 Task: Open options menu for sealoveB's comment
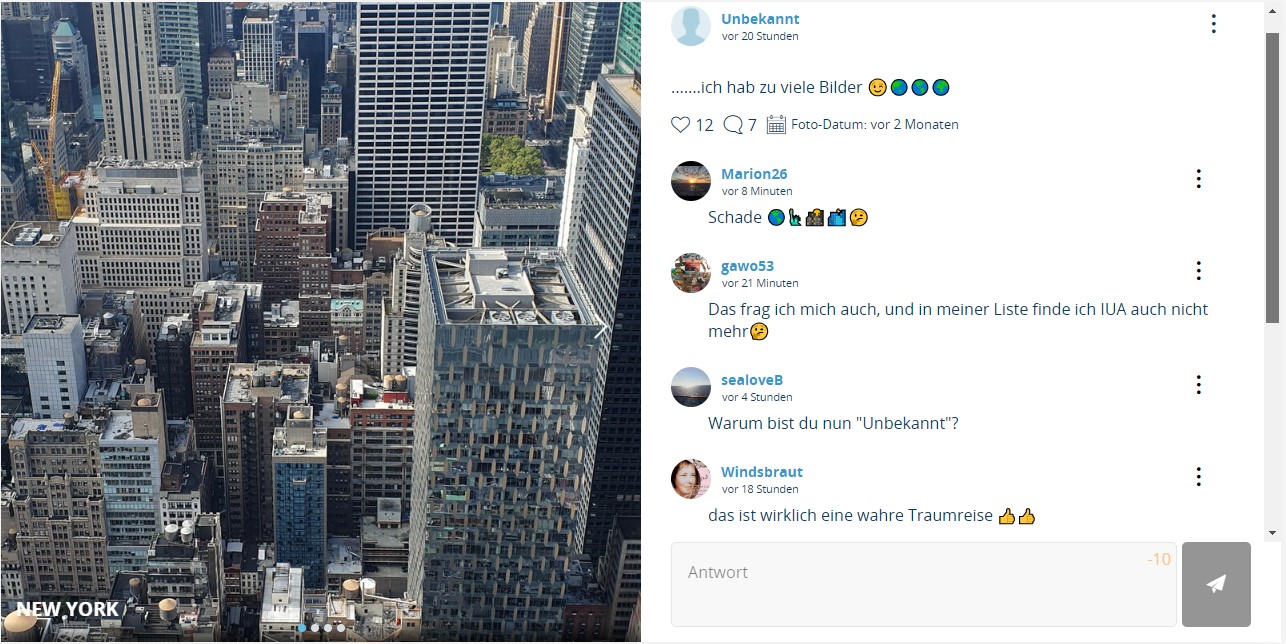click(1198, 385)
